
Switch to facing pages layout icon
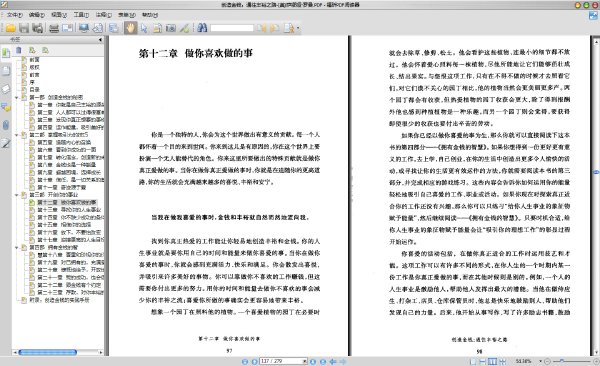coord(492,361)
